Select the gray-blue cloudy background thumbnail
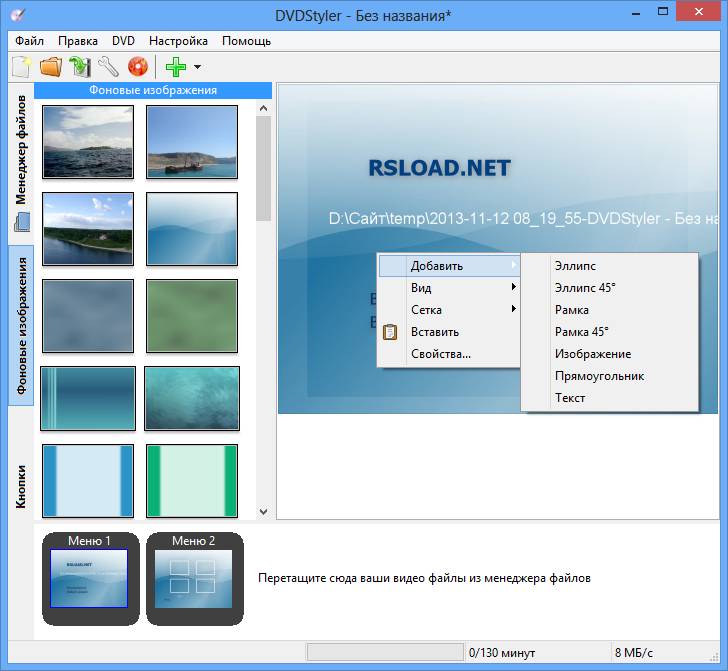 tap(88, 316)
